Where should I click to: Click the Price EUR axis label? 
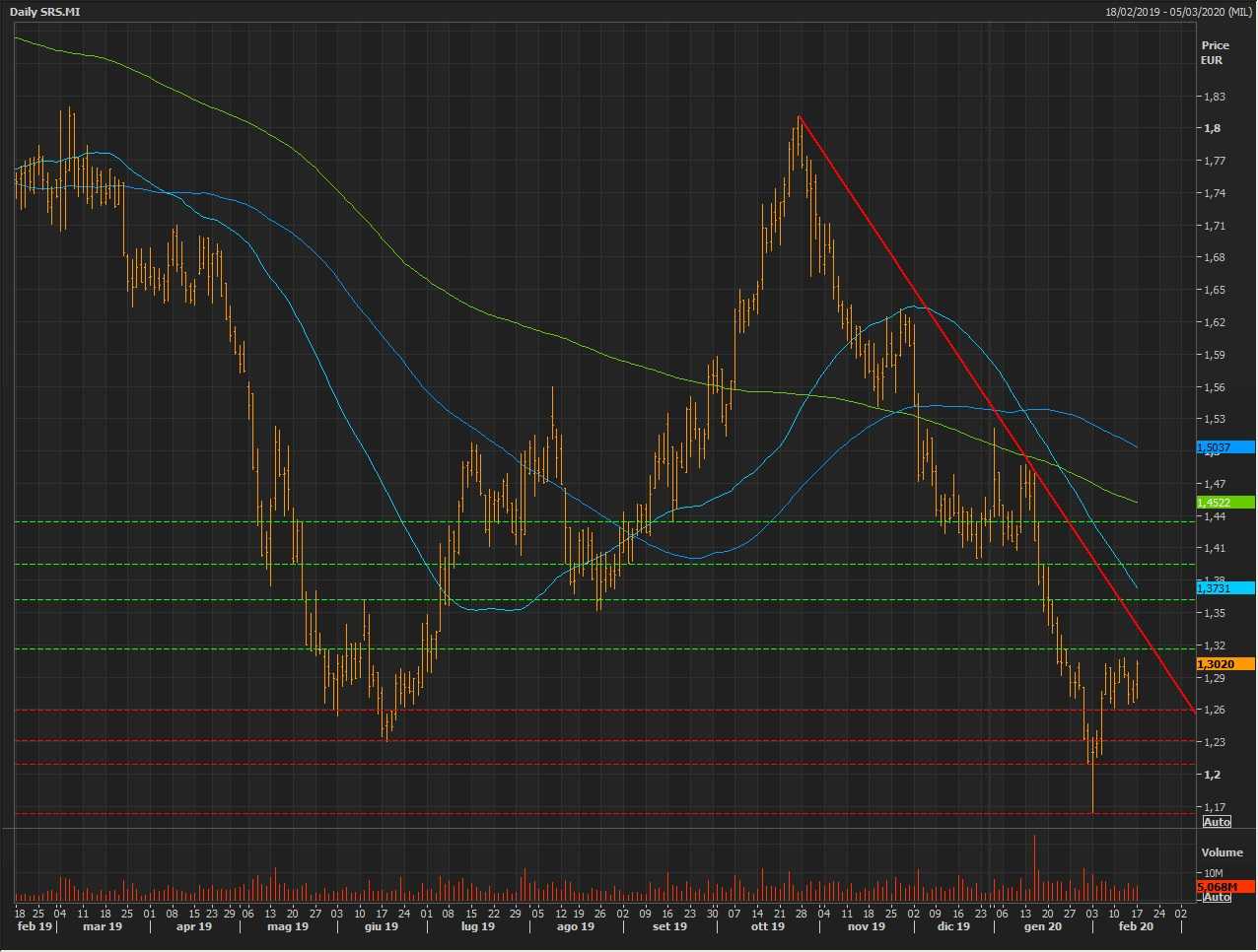(1215, 52)
